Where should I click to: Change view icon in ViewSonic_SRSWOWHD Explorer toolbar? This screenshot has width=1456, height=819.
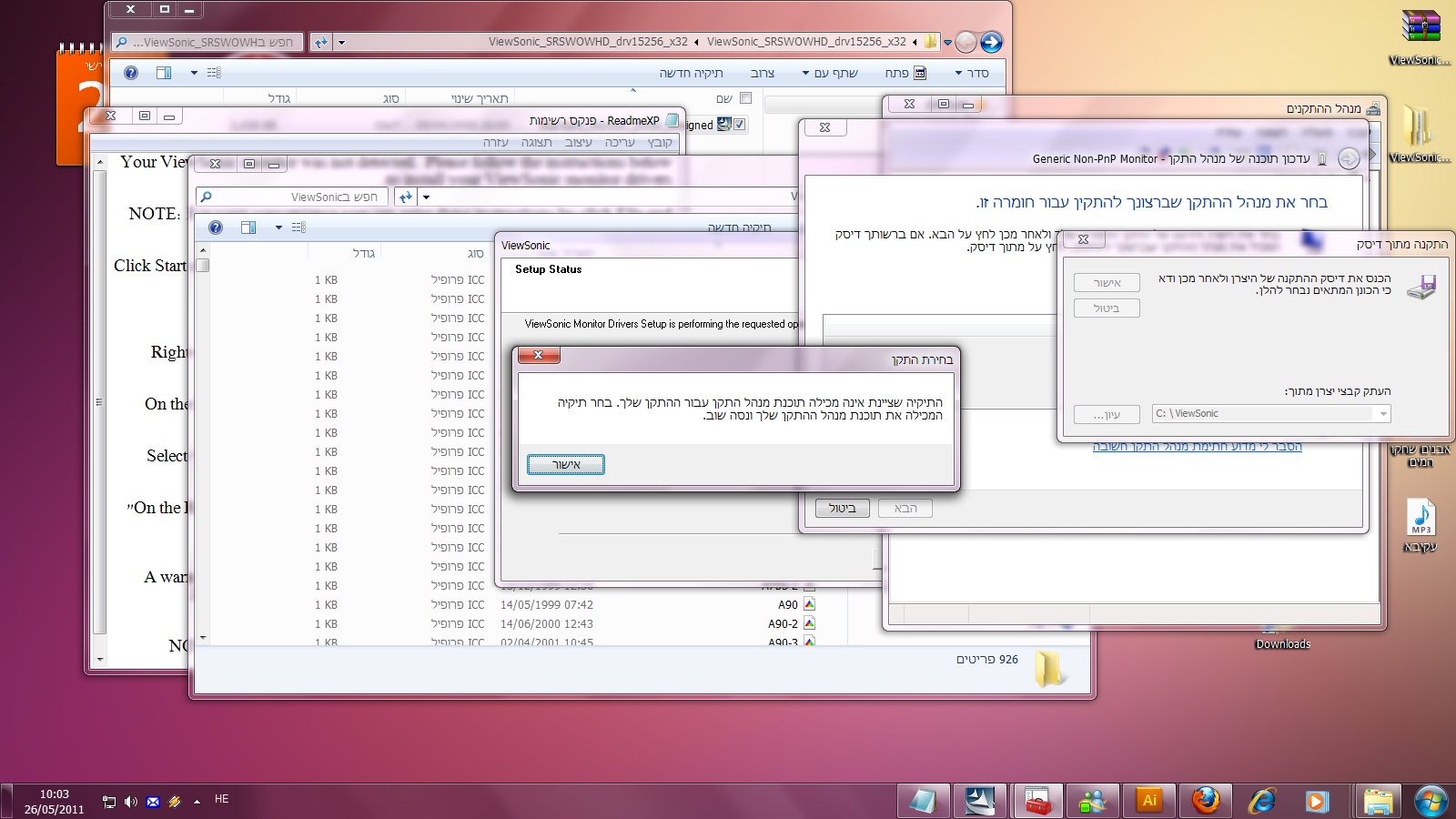point(214,73)
